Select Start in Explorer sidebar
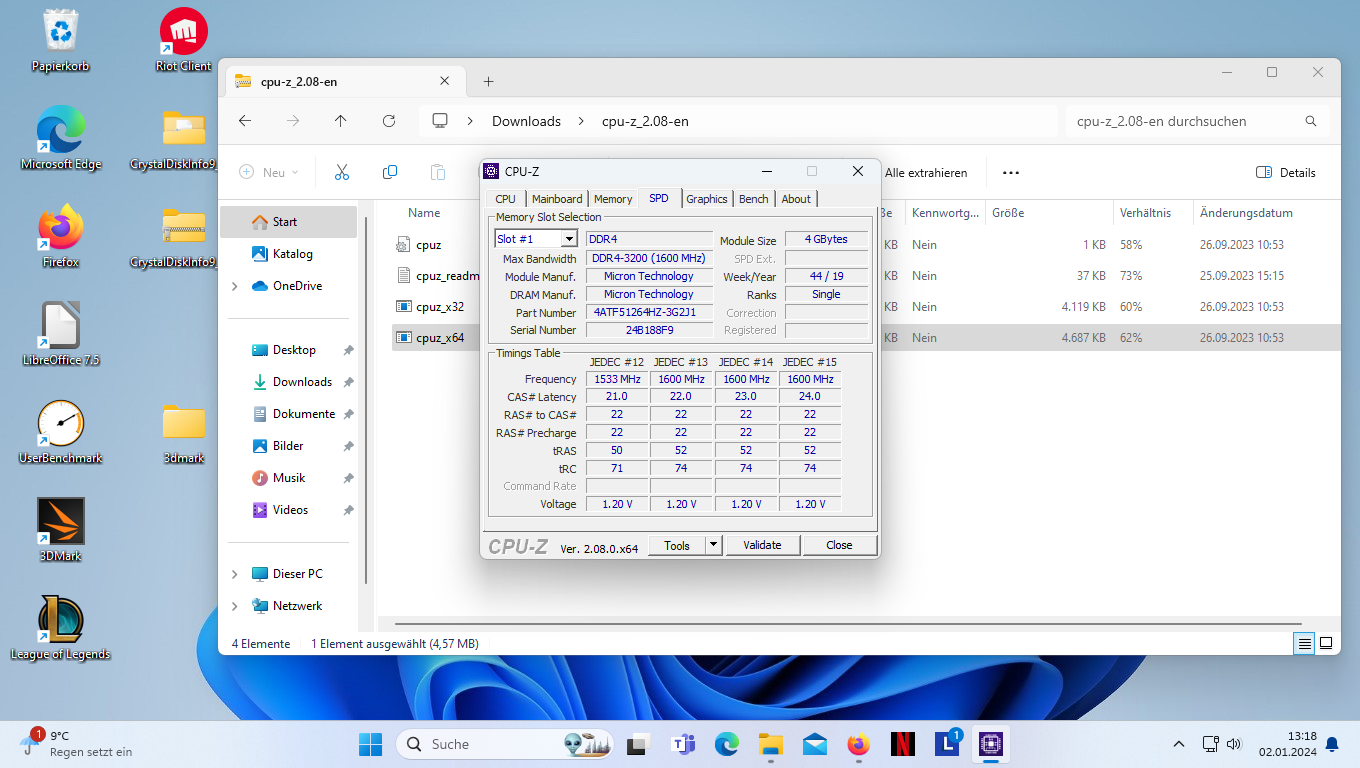Viewport: 1360px width, 768px height. coord(288,222)
